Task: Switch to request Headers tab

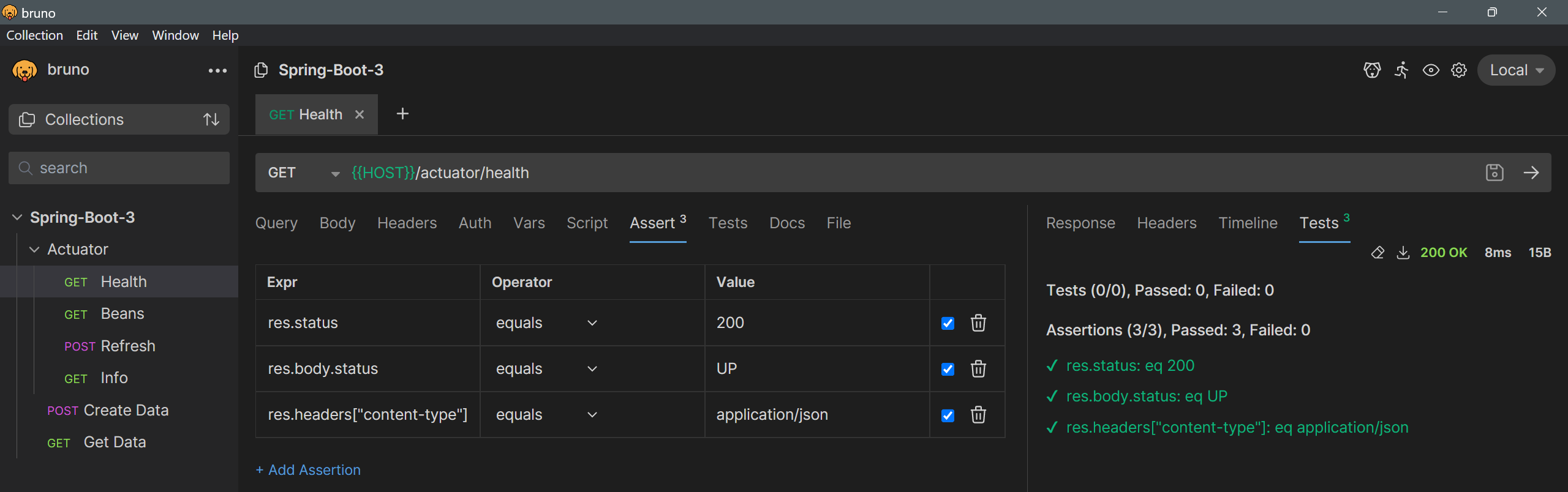Action: click(407, 223)
